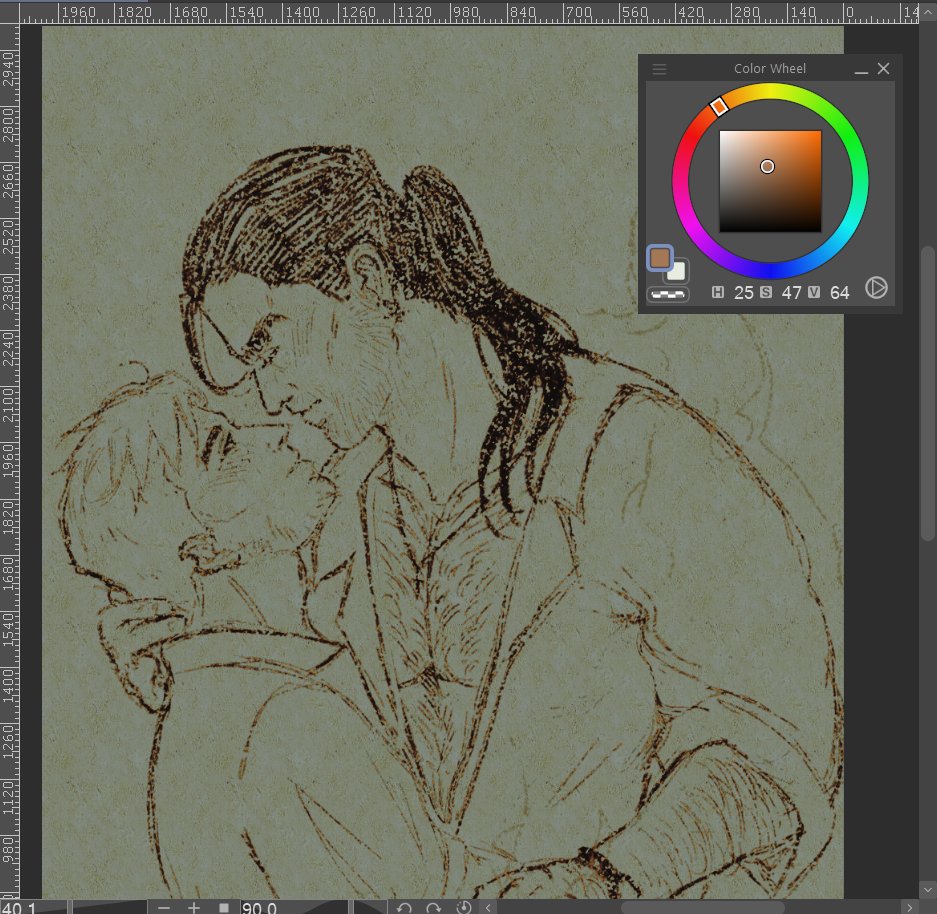Screen dimensions: 937x914
Task: Click the horizontal scrollbar right arrow
Action: click(x=910, y=907)
